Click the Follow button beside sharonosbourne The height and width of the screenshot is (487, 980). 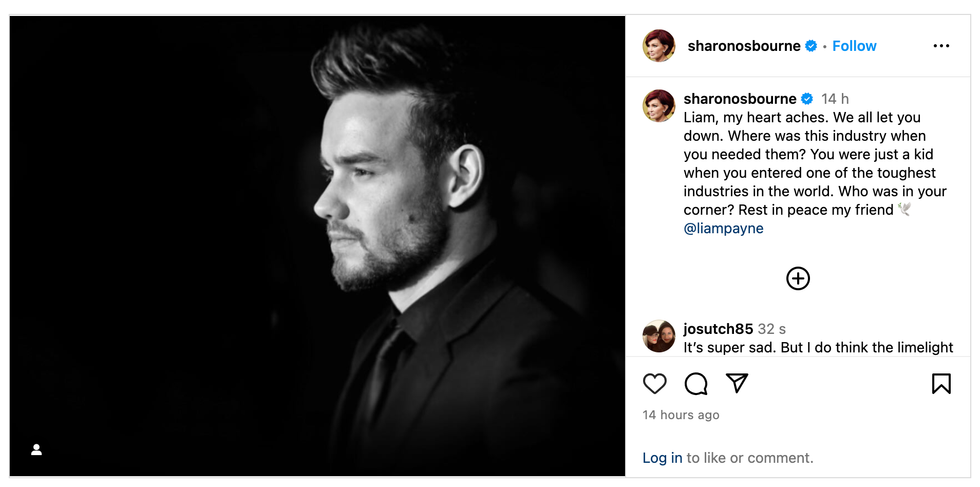(x=854, y=46)
